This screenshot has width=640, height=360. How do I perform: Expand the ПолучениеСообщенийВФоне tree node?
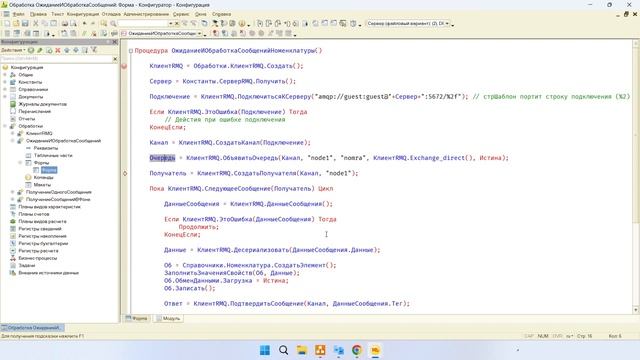click(13, 200)
